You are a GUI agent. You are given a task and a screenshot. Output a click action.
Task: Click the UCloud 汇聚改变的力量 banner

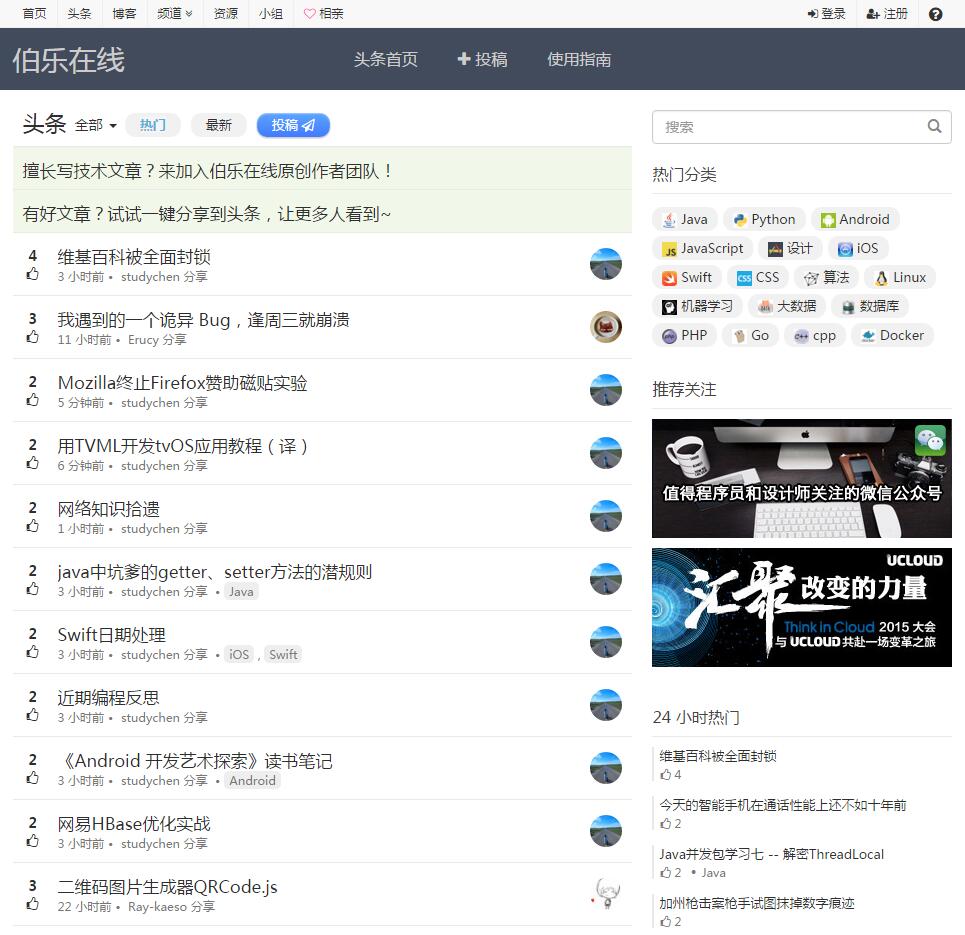click(x=801, y=607)
